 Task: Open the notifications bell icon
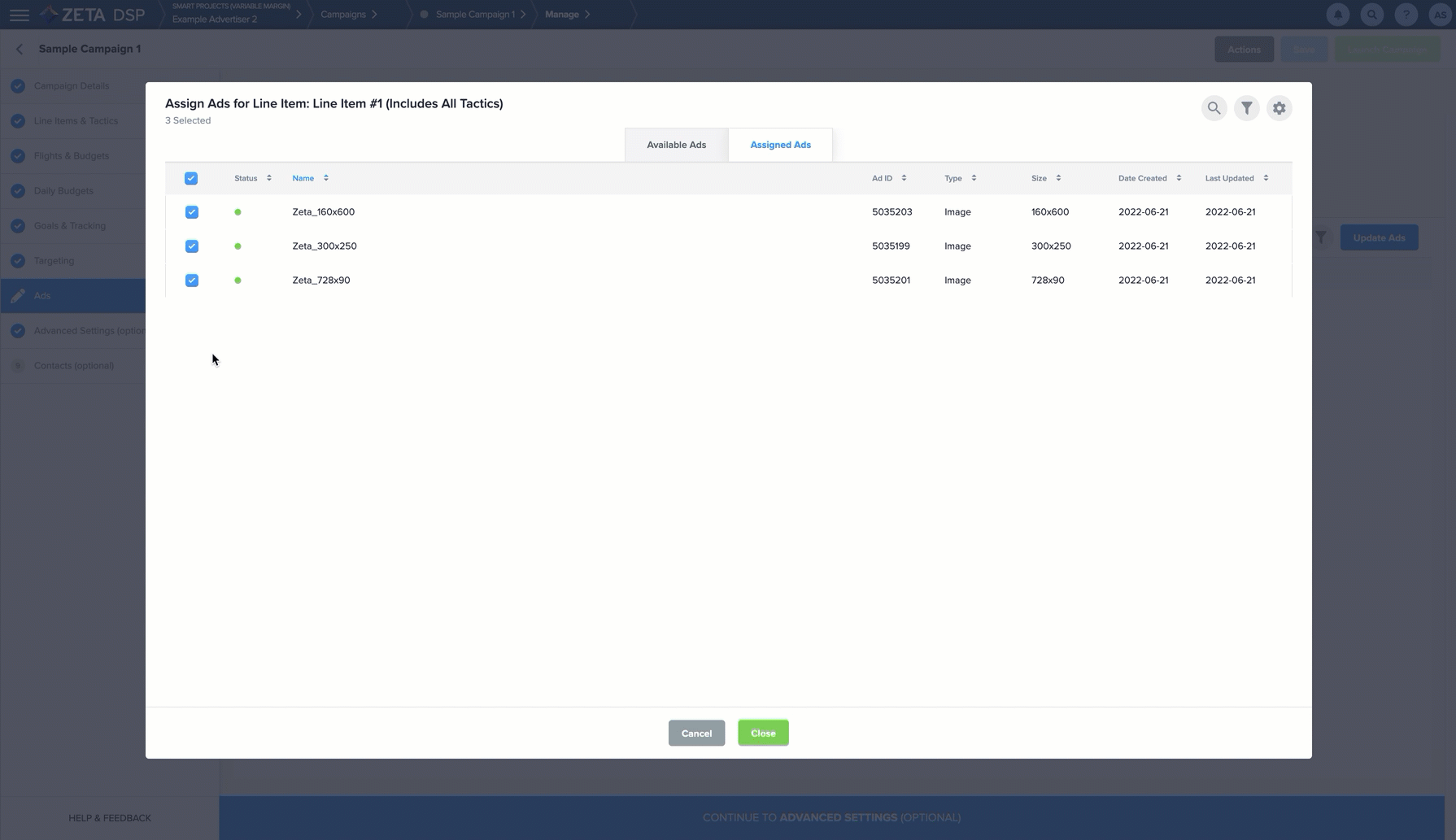[1338, 15]
